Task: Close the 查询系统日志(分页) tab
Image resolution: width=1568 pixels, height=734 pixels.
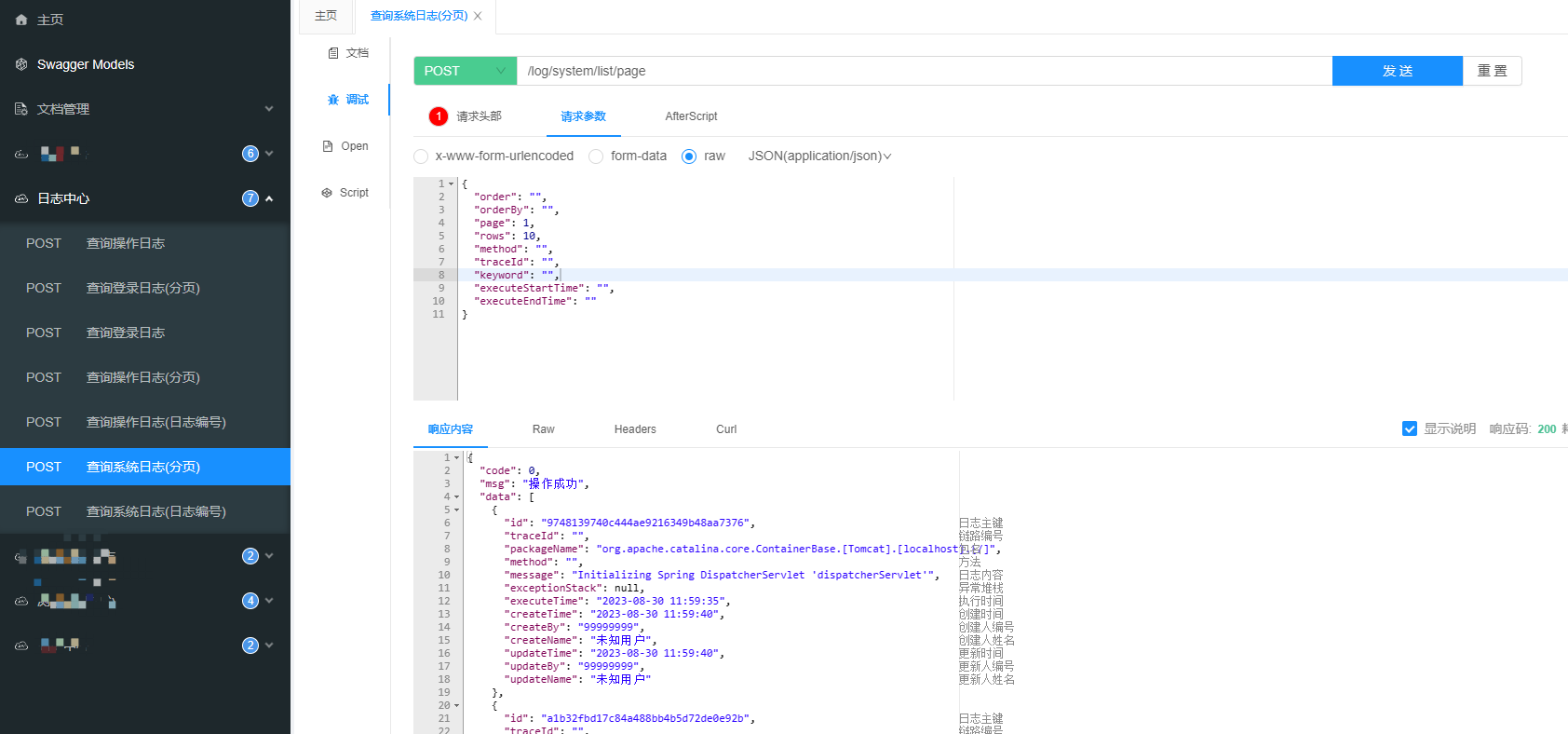Action: coord(478,16)
